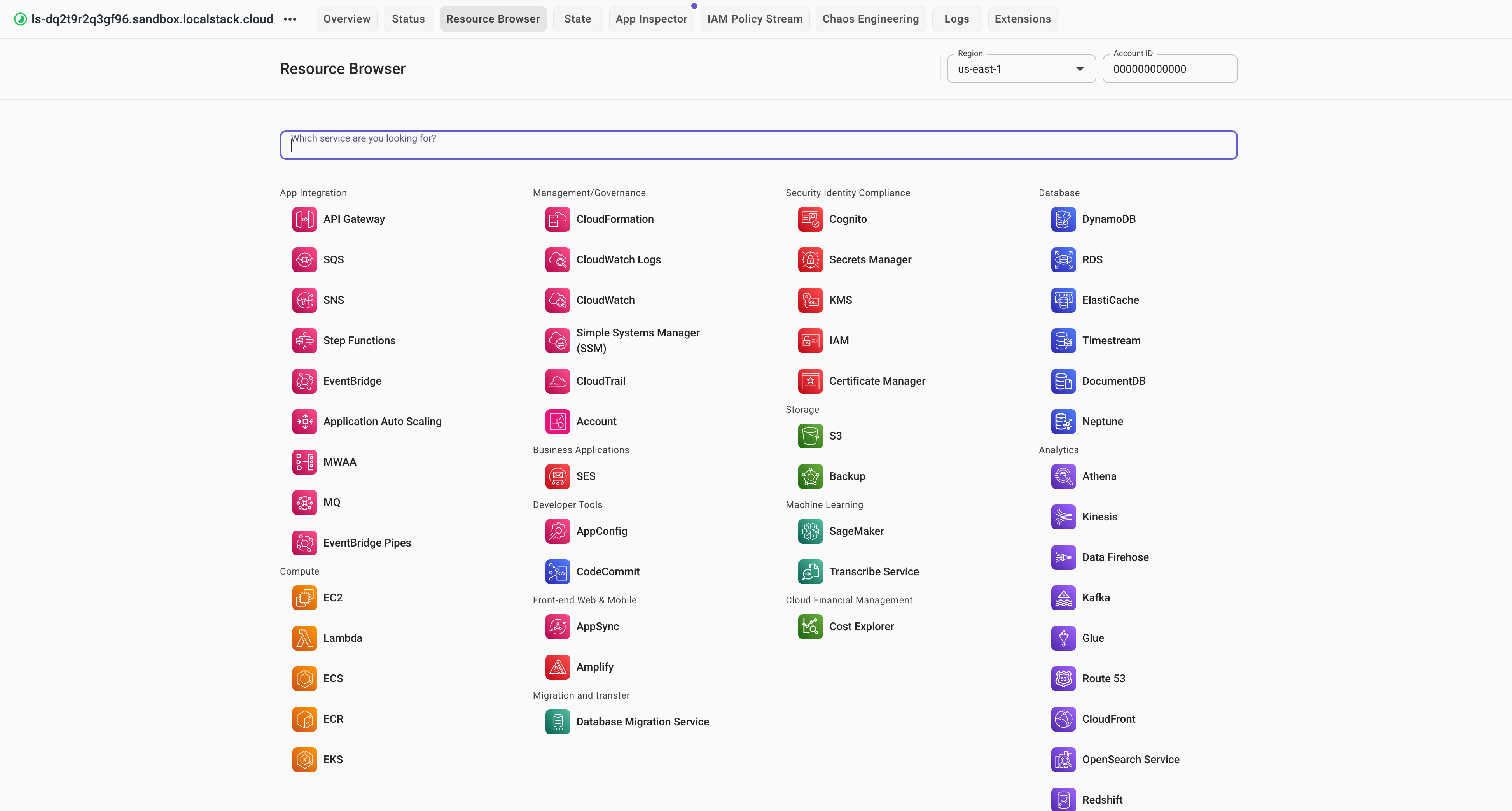Click the Redshift icon

click(1064, 800)
